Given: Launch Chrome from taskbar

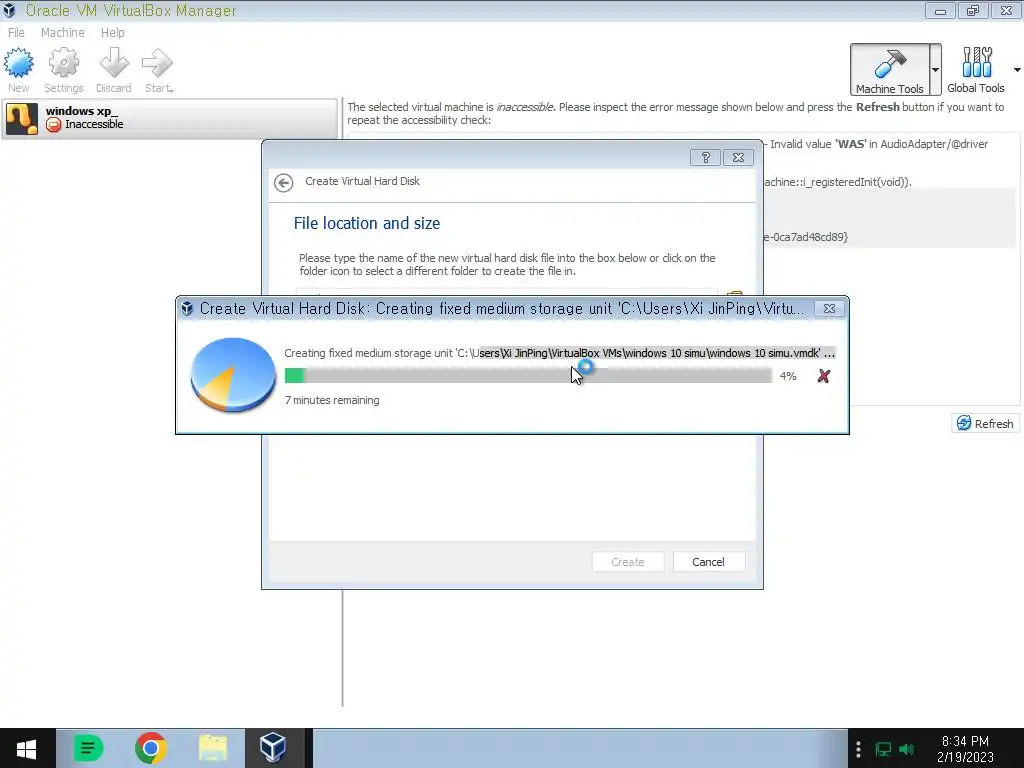Looking at the screenshot, I should (151, 748).
